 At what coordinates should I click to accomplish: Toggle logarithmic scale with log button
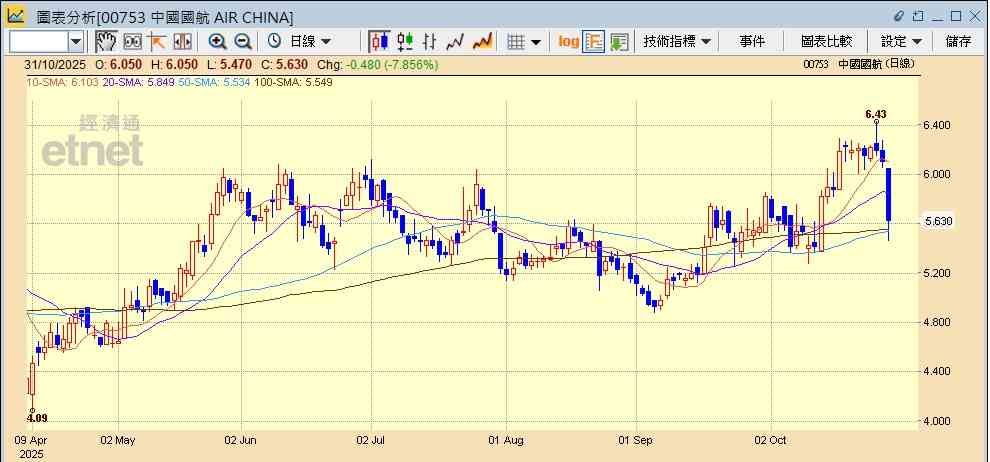[x=568, y=41]
